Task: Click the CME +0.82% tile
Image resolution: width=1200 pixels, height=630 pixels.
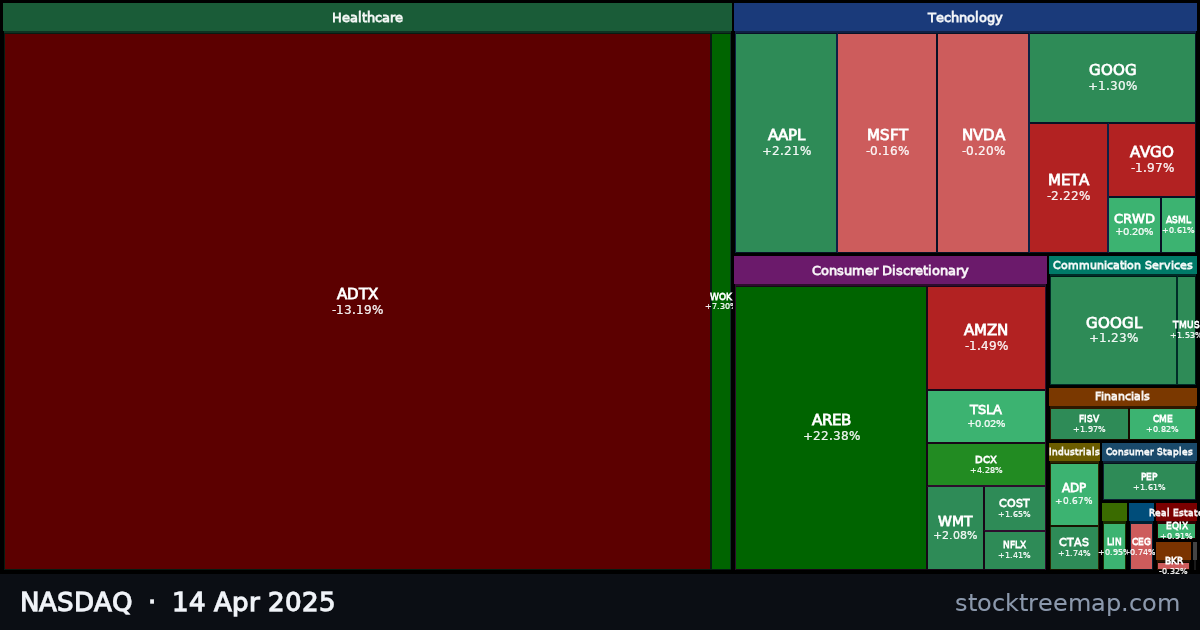Action: pyautogui.click(x=1162, y=424)
